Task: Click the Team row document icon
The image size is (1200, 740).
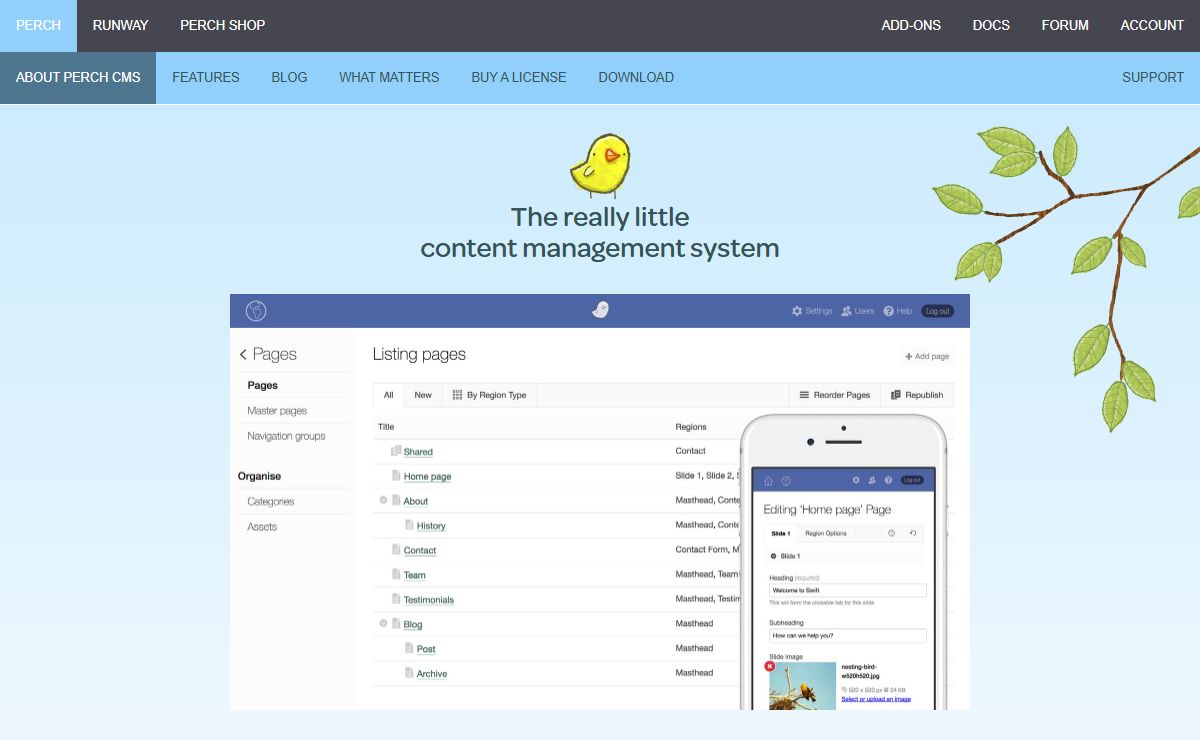Action: (396, 574)
